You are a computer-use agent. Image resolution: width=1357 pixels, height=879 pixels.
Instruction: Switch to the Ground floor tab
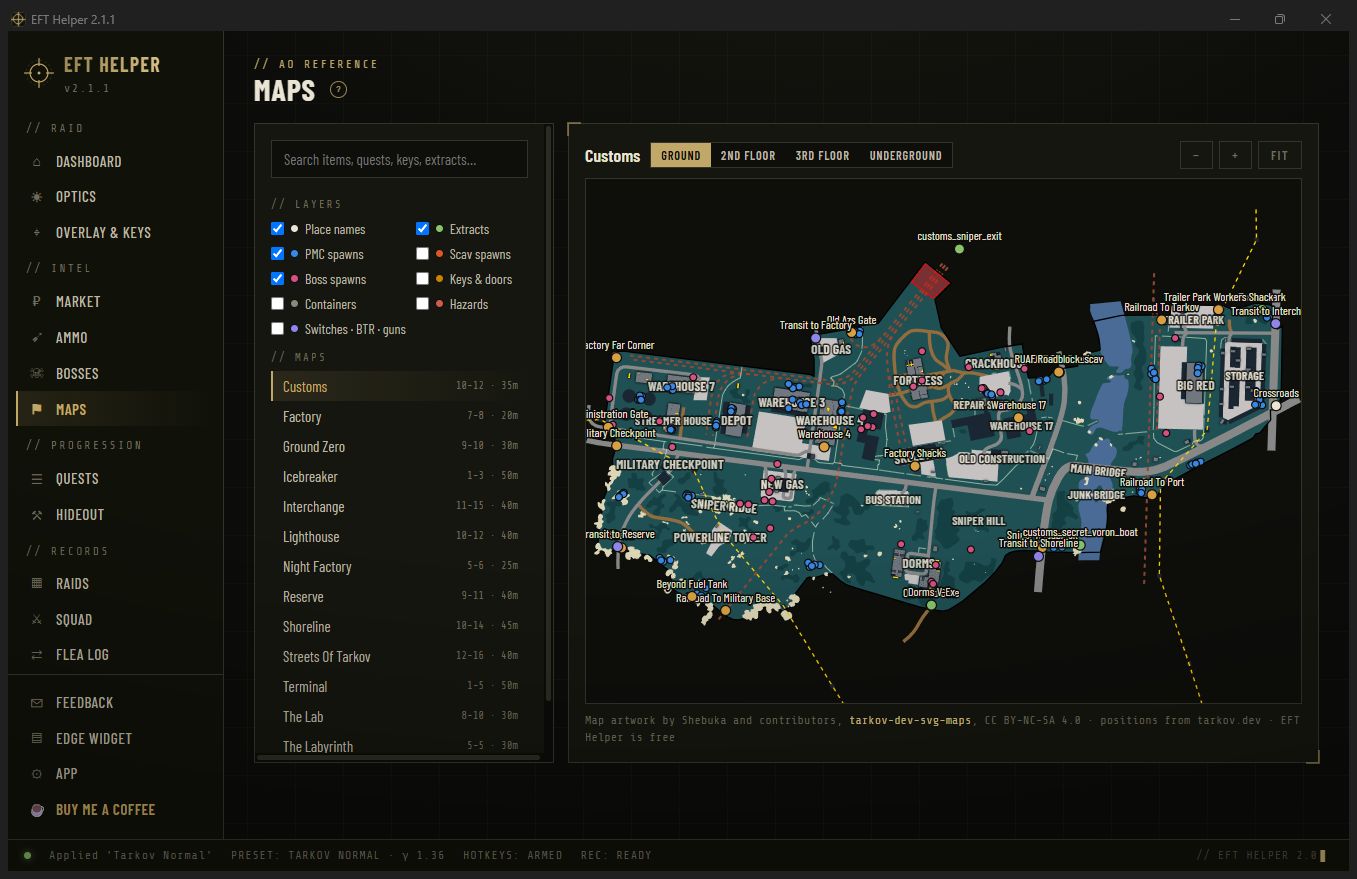pyautogui.click(x=681, y=155)
